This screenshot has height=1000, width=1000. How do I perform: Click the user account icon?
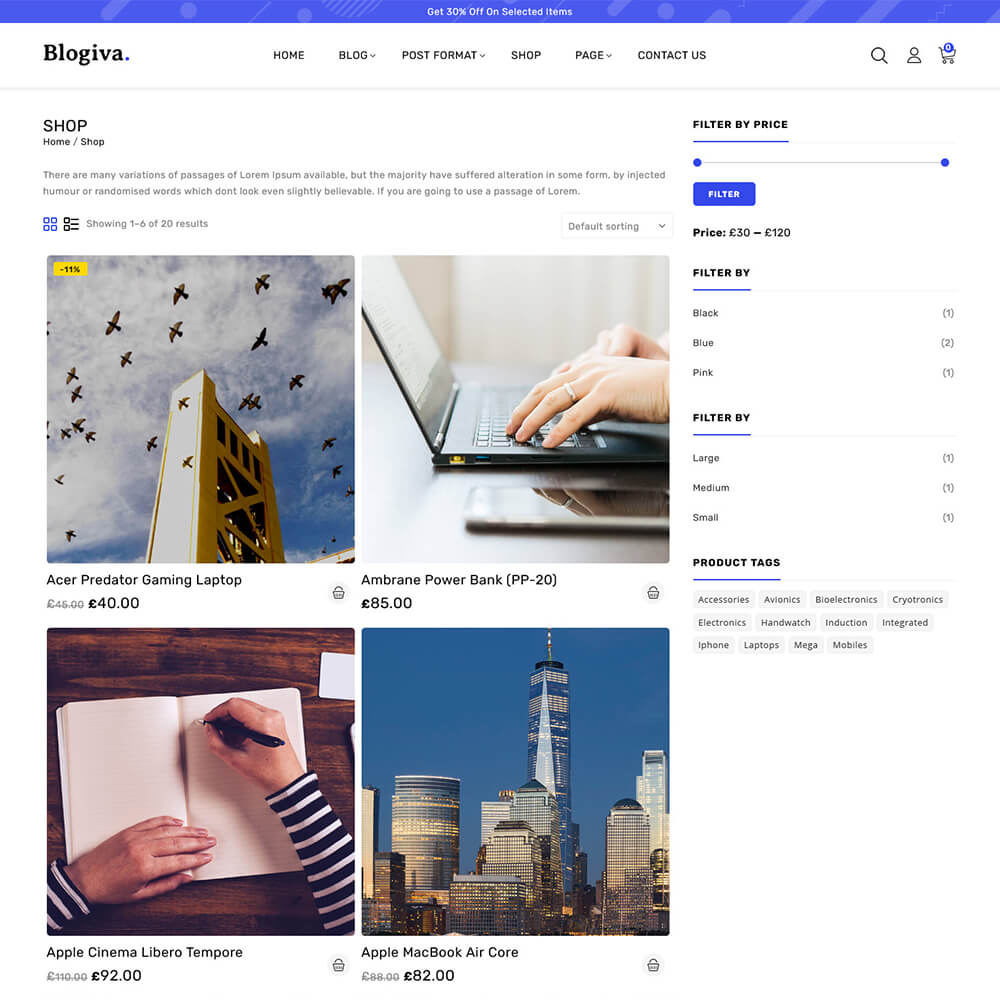[914, 56]
